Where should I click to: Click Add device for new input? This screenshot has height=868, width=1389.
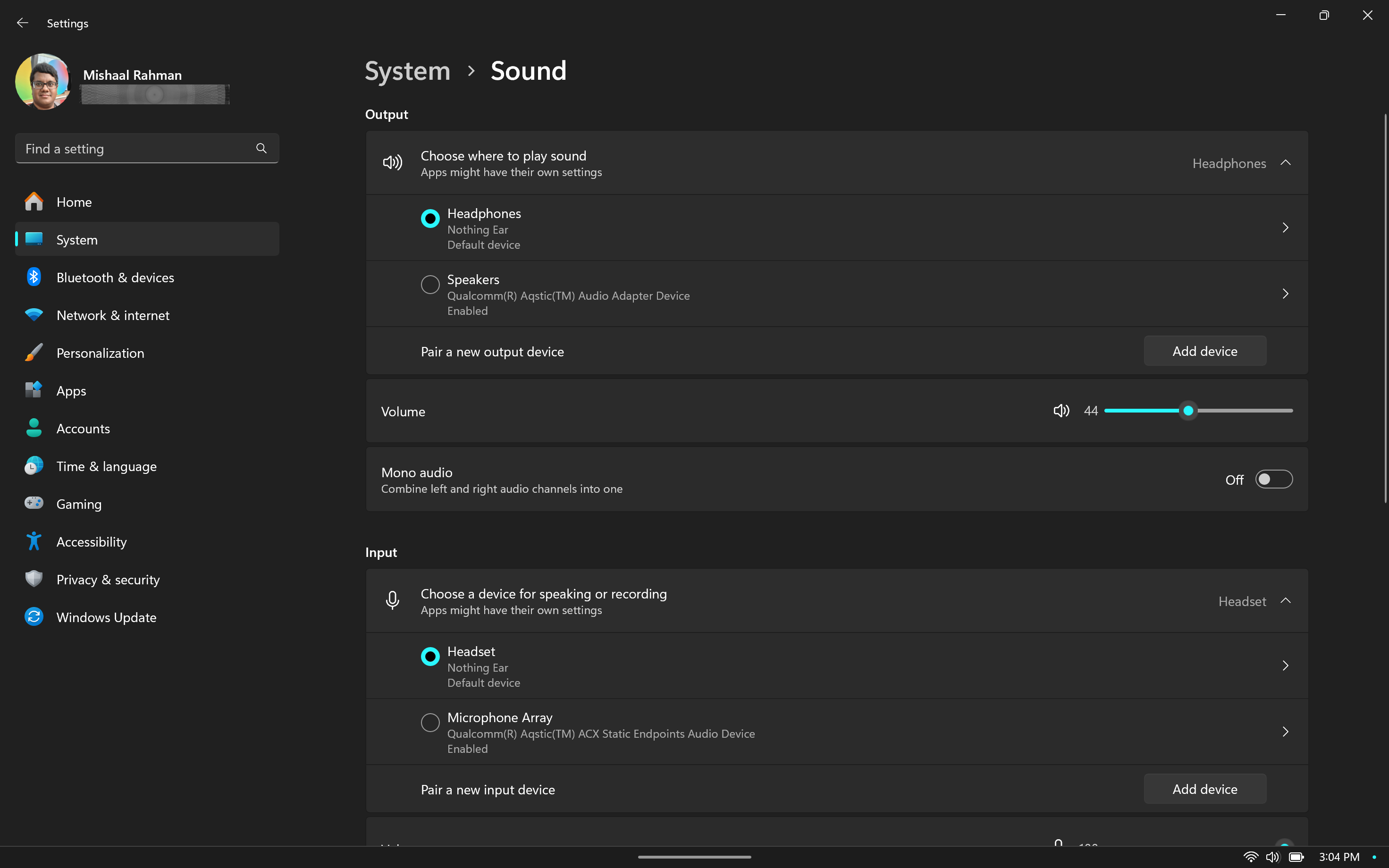(x=1205, y=789)
